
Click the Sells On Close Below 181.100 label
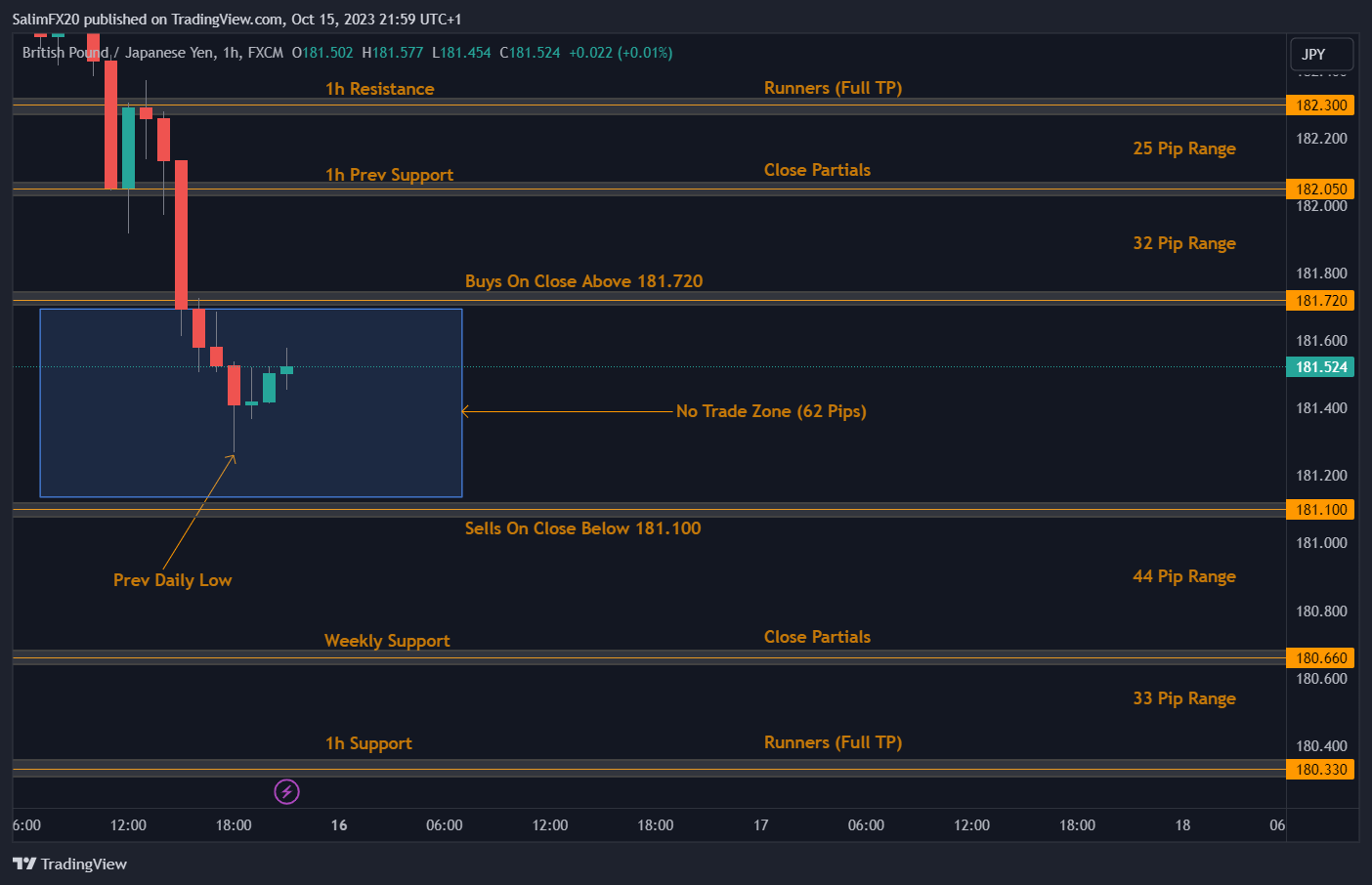(x=583, y=528)
